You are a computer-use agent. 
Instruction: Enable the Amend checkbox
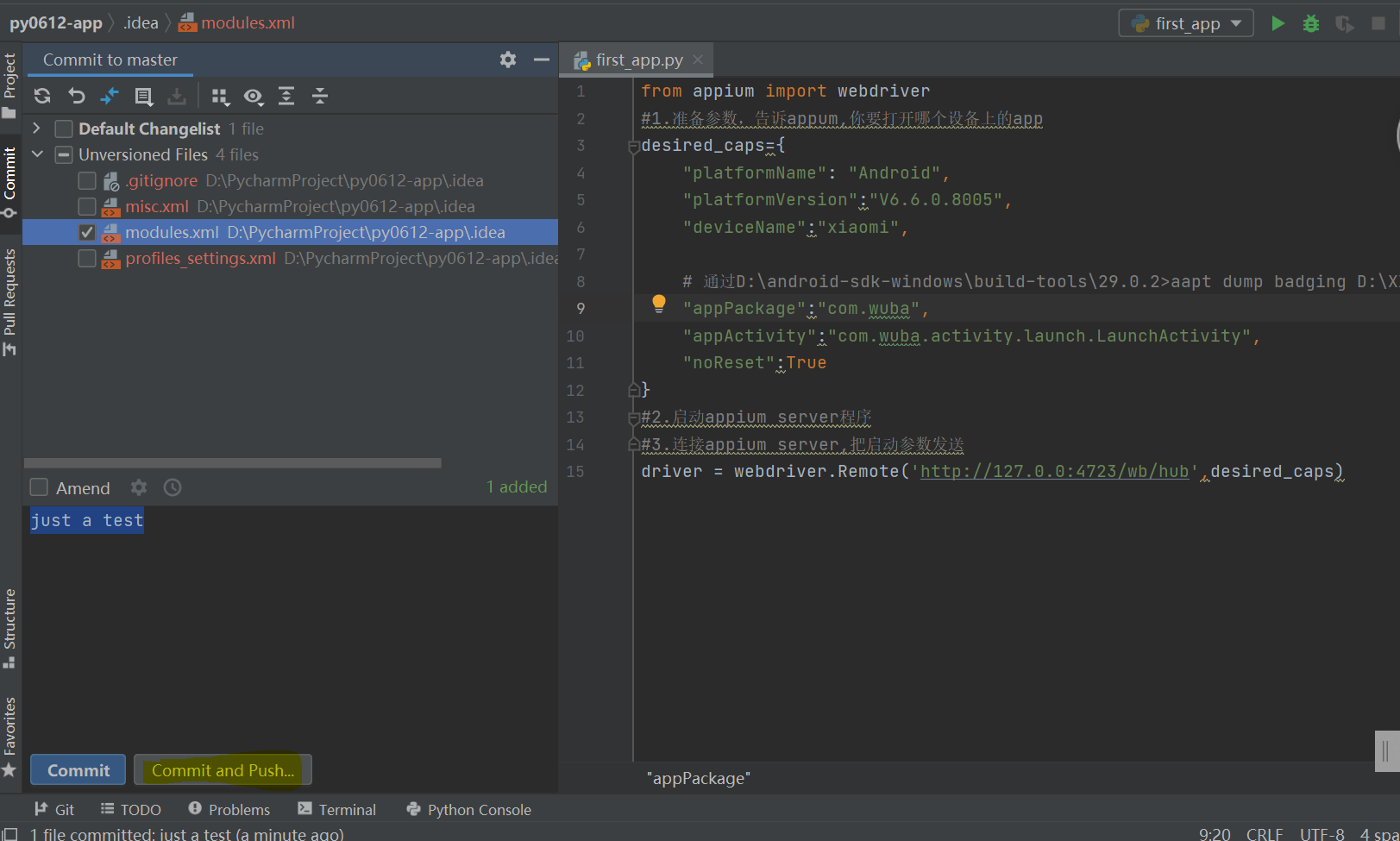click(39, 487)
